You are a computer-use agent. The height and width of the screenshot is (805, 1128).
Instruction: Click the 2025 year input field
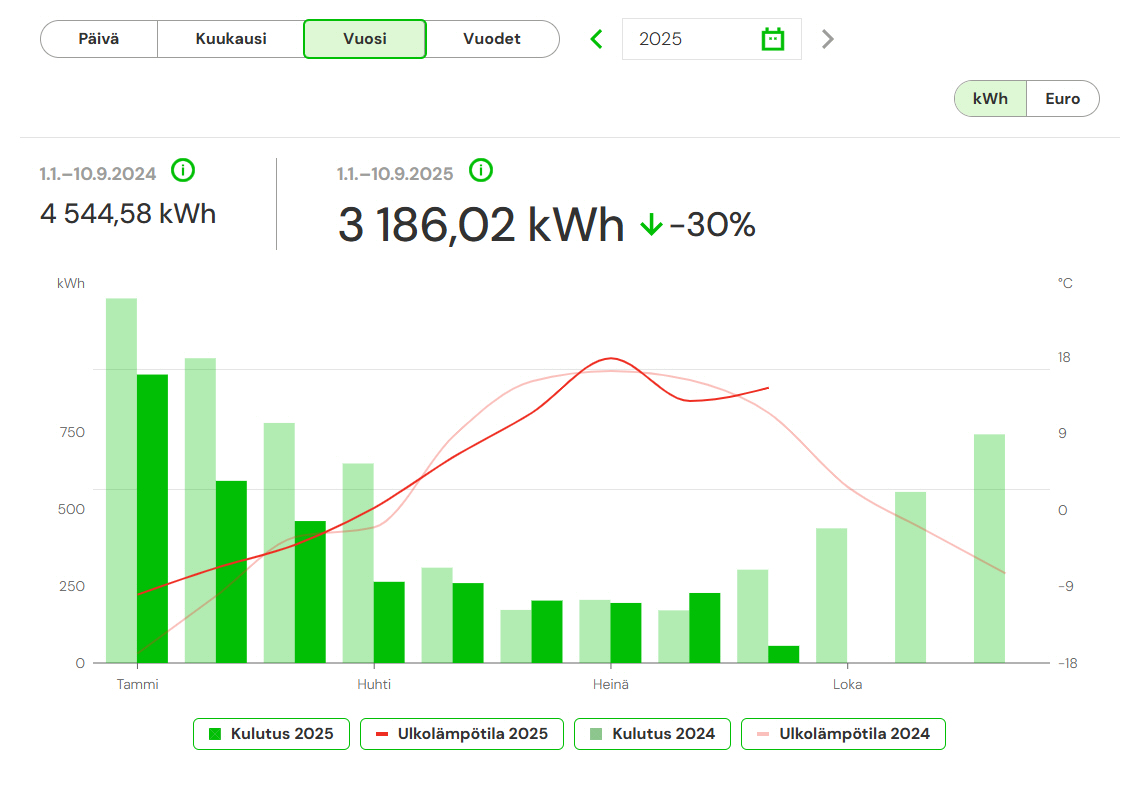coord(690,39)
